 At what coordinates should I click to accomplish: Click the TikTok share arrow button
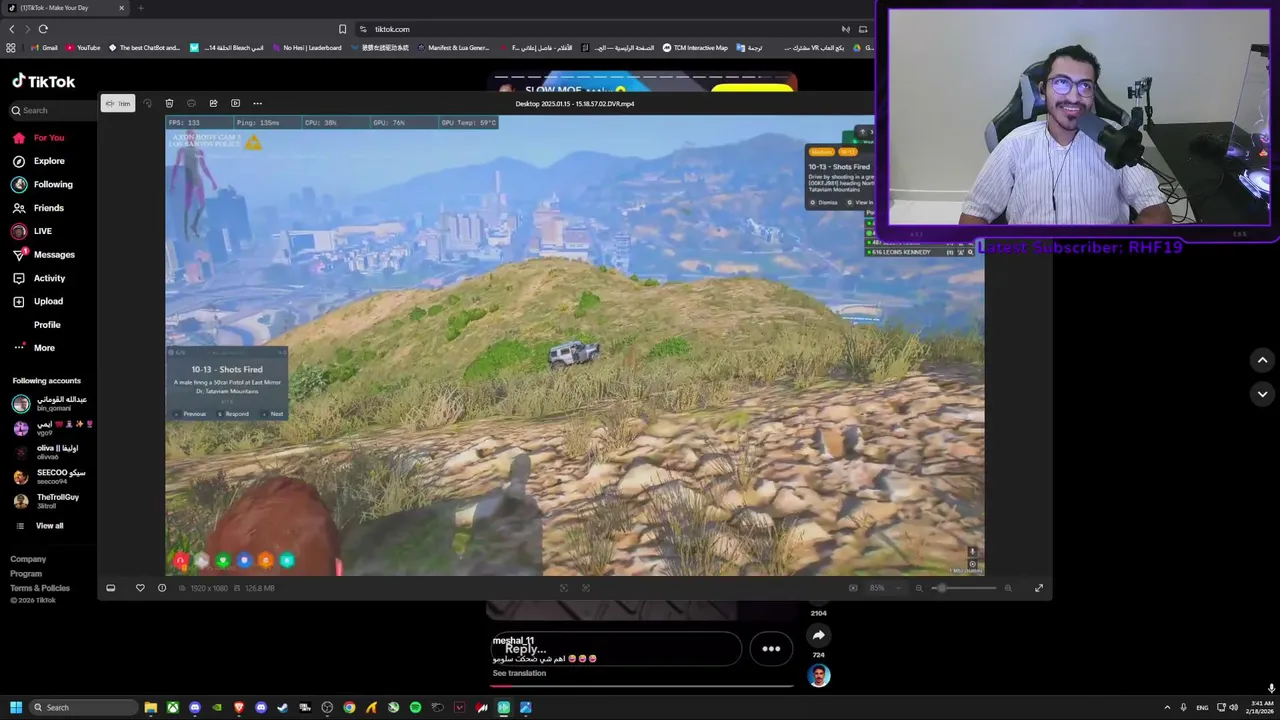[818, 635]
